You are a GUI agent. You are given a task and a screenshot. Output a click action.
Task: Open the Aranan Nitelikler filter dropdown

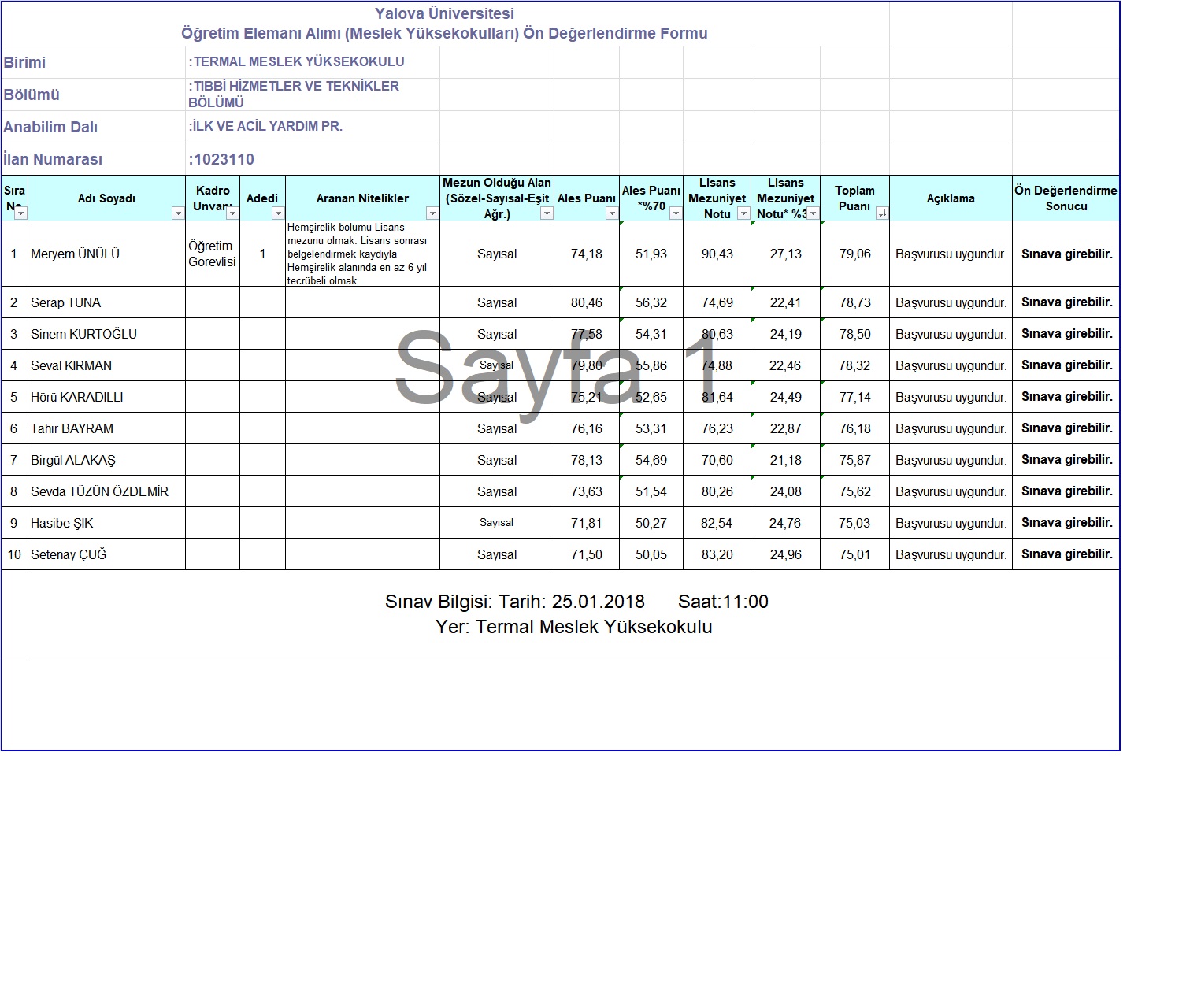[x=432, y=213]
